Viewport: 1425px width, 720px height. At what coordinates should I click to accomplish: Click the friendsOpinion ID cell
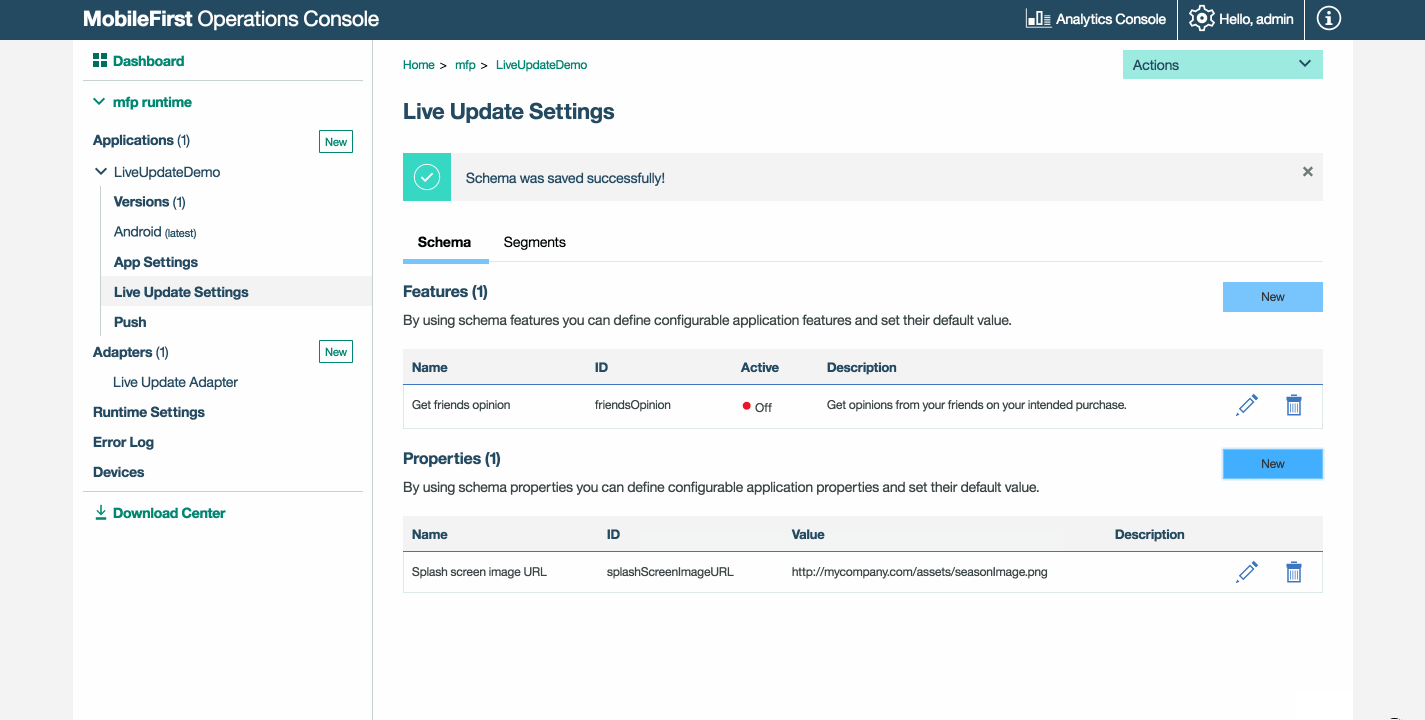click(633, 405)
